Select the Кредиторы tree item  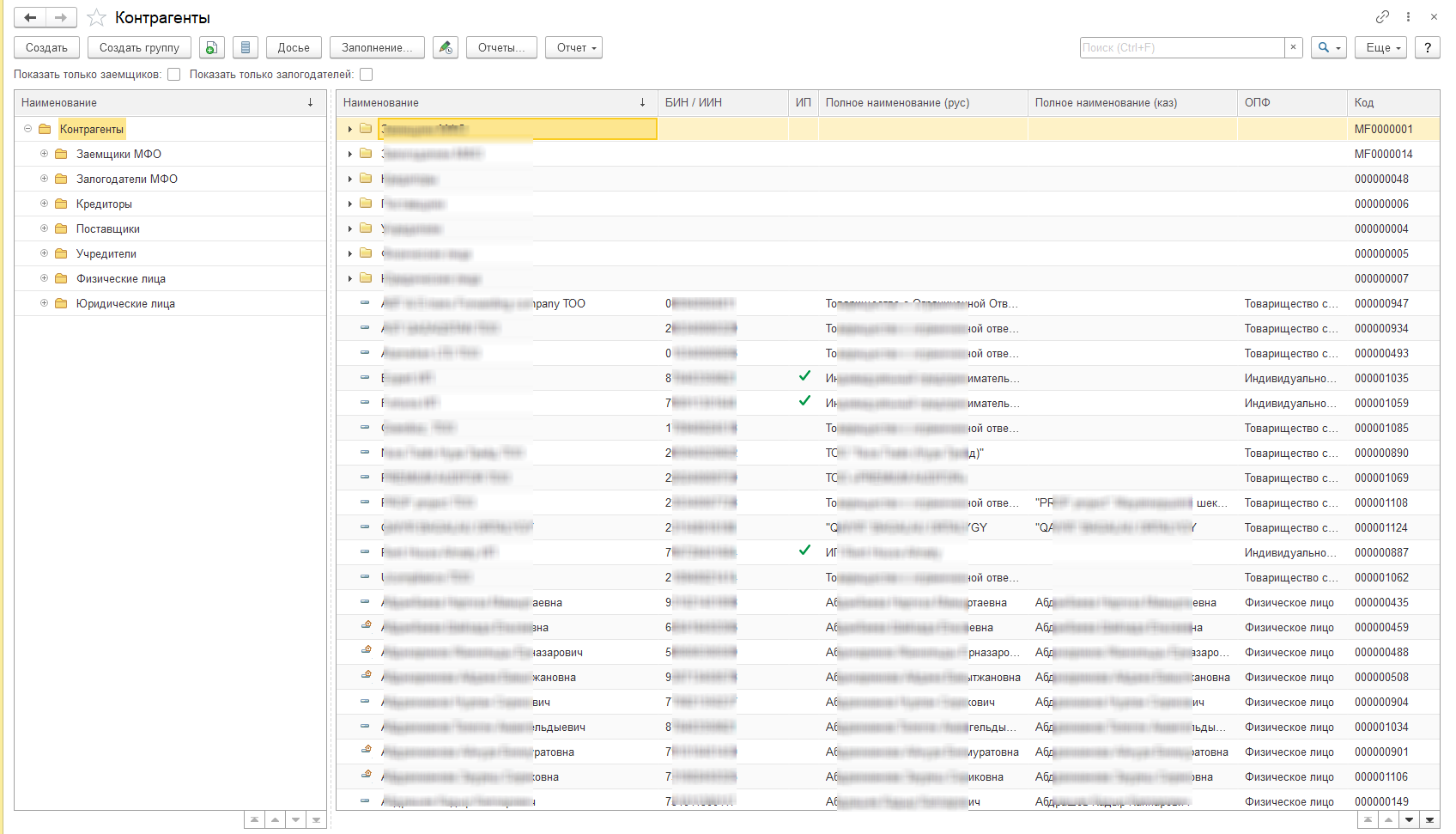coord(104,204)
